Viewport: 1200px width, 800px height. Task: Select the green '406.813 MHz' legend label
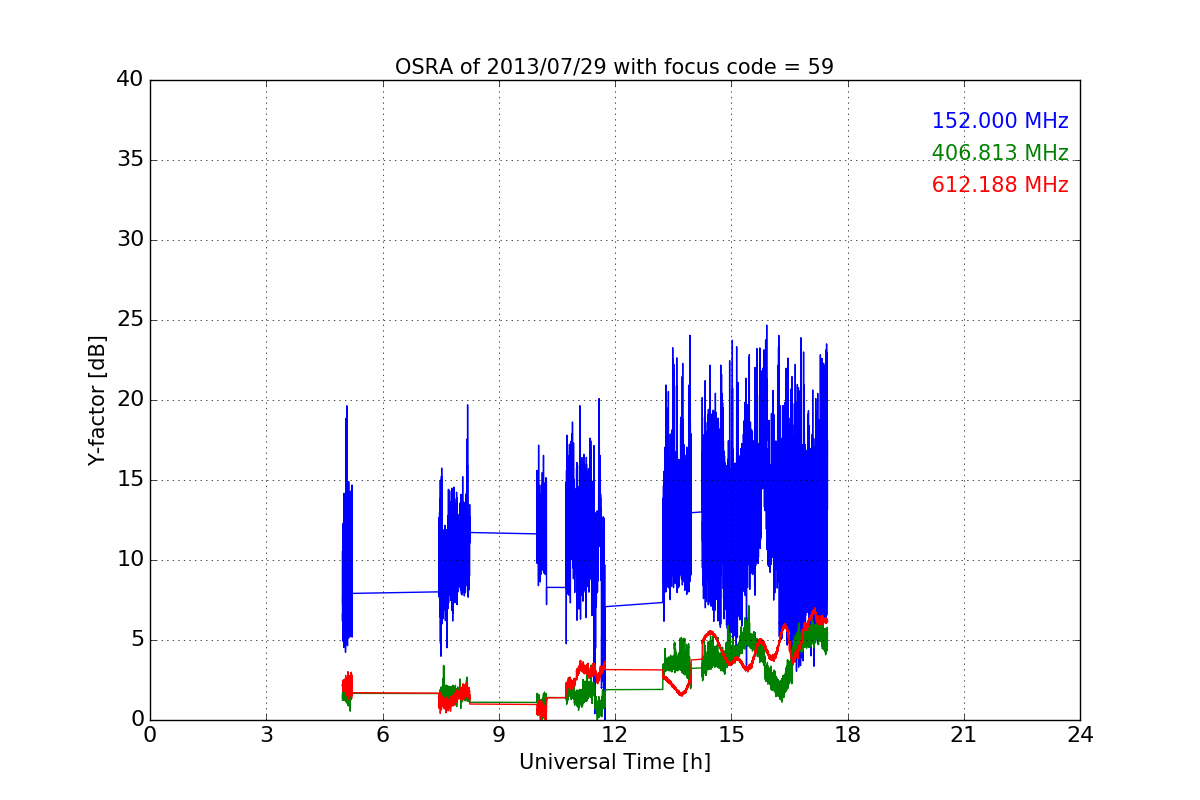[1000, 153]
